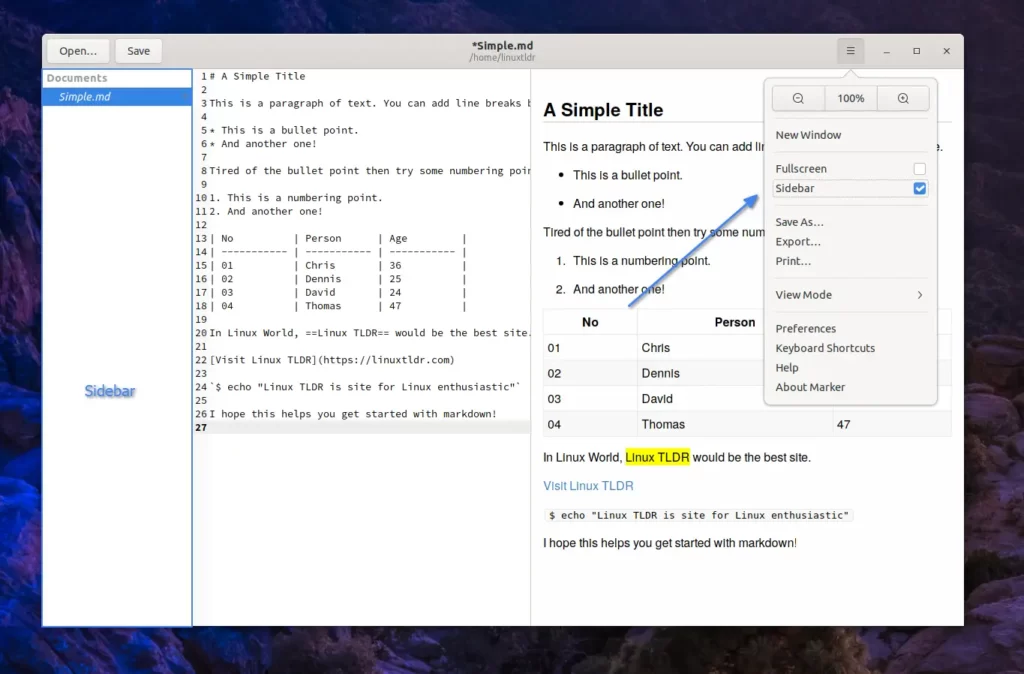
Task: Close the Marker window
Action: [946, 51]
